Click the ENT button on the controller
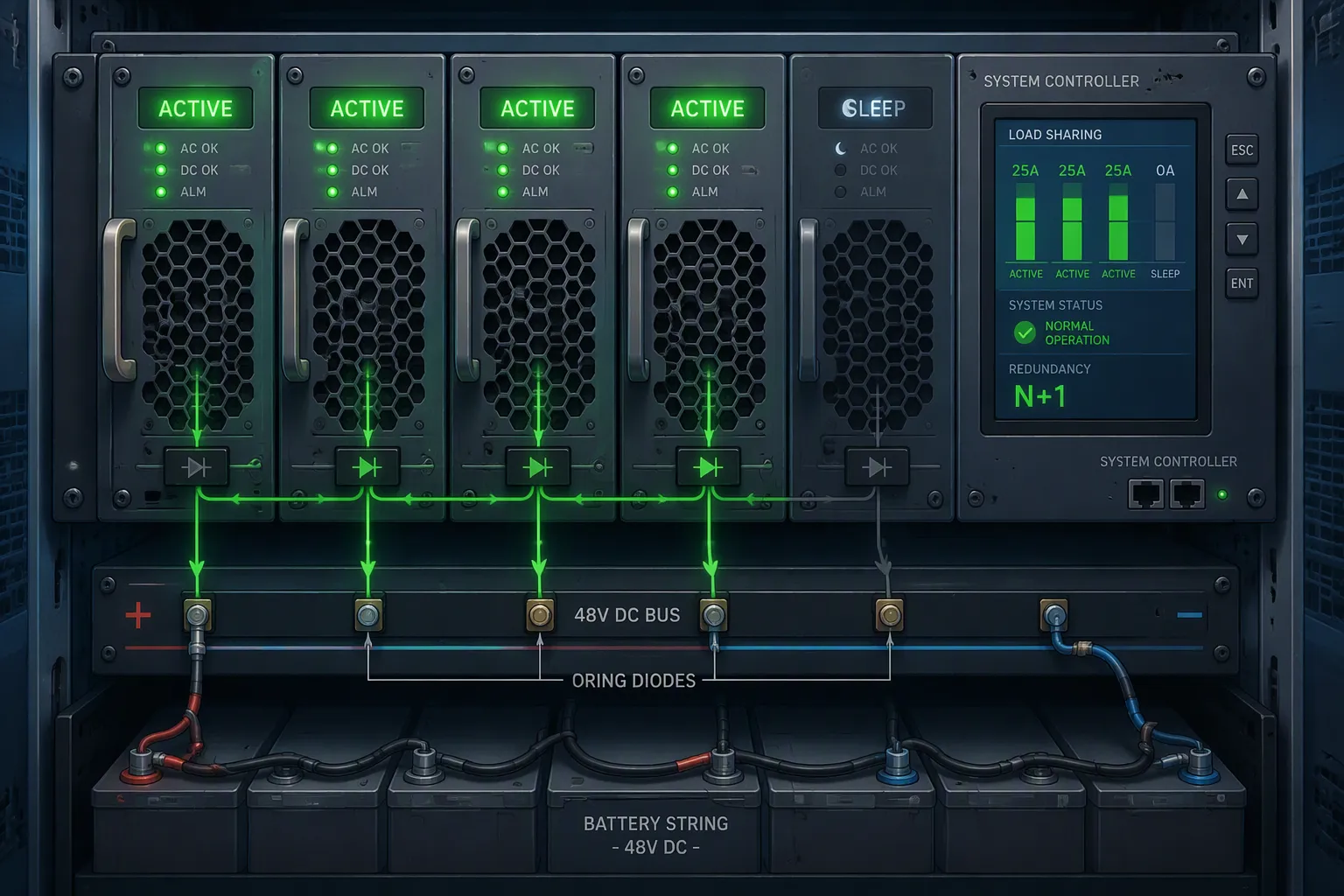Image resolution: width=1344 pixels, height=896 pixels. coord(1242,283)
